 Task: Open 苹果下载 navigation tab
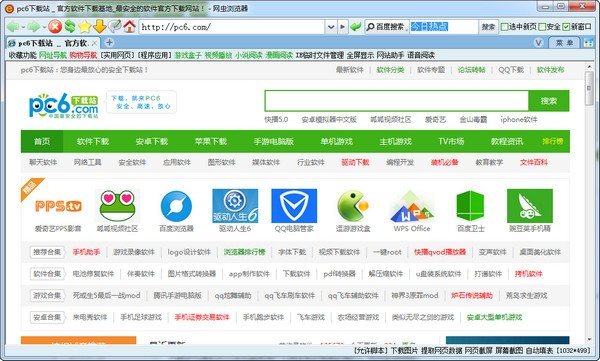210,141
